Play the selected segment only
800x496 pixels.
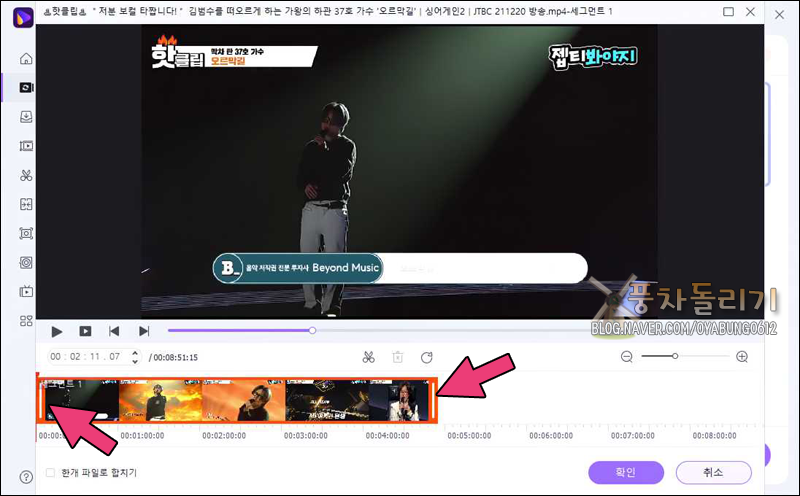pyautogui.click(x=85, y=332)
